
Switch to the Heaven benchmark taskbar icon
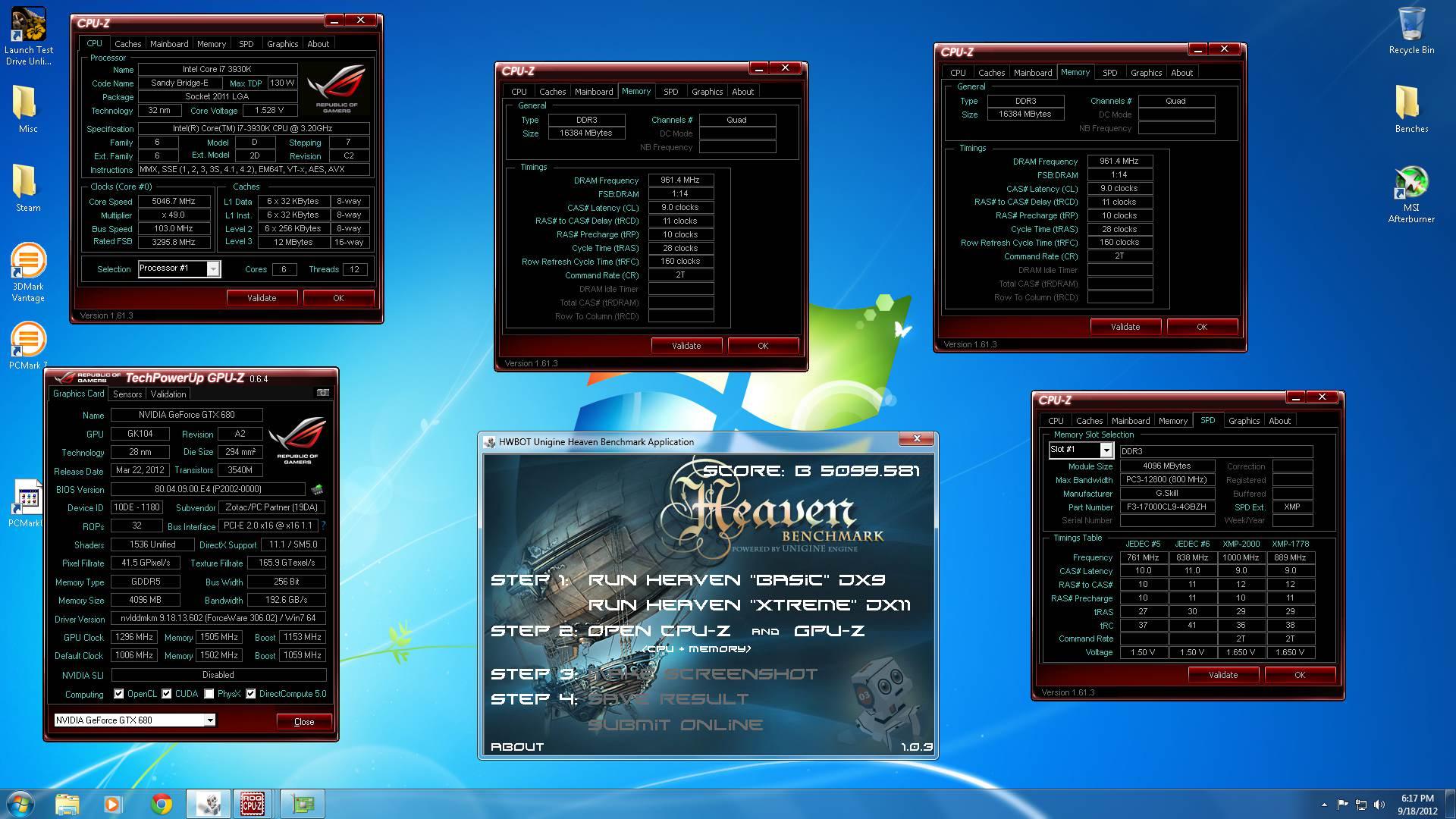[x=208, y=804]
